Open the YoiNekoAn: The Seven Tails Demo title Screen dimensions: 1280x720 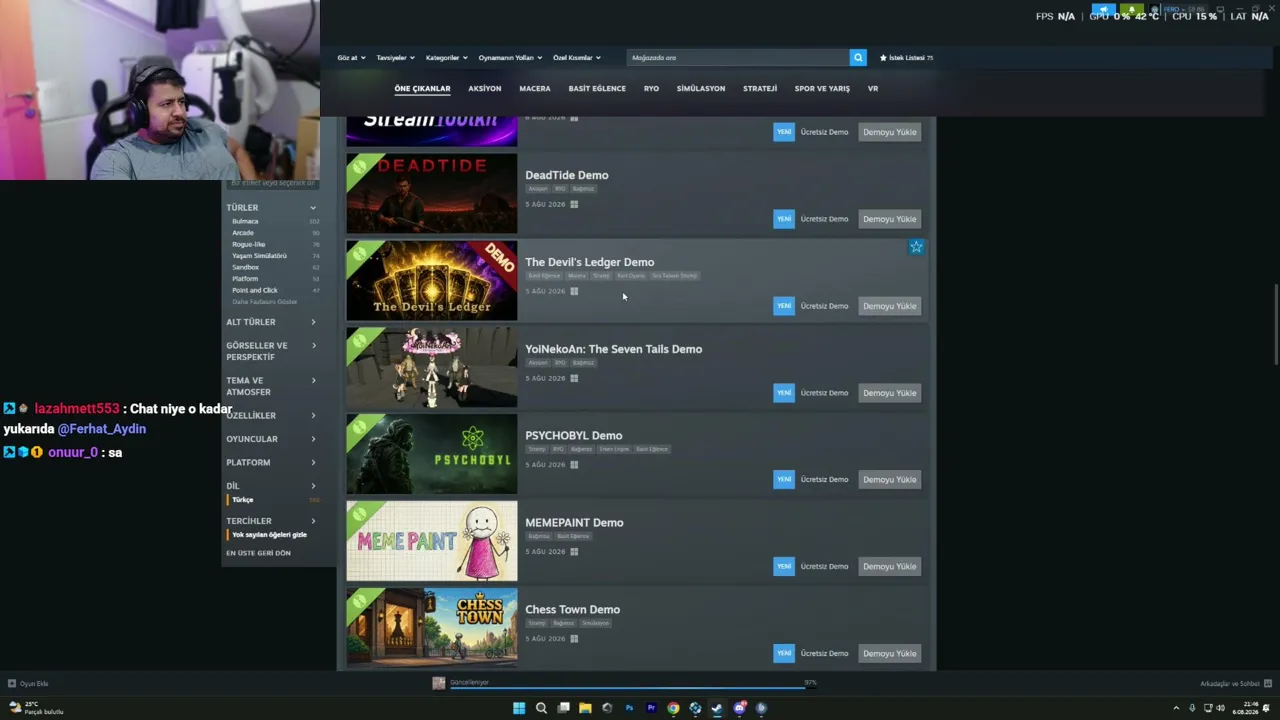(x=614, y=349)
